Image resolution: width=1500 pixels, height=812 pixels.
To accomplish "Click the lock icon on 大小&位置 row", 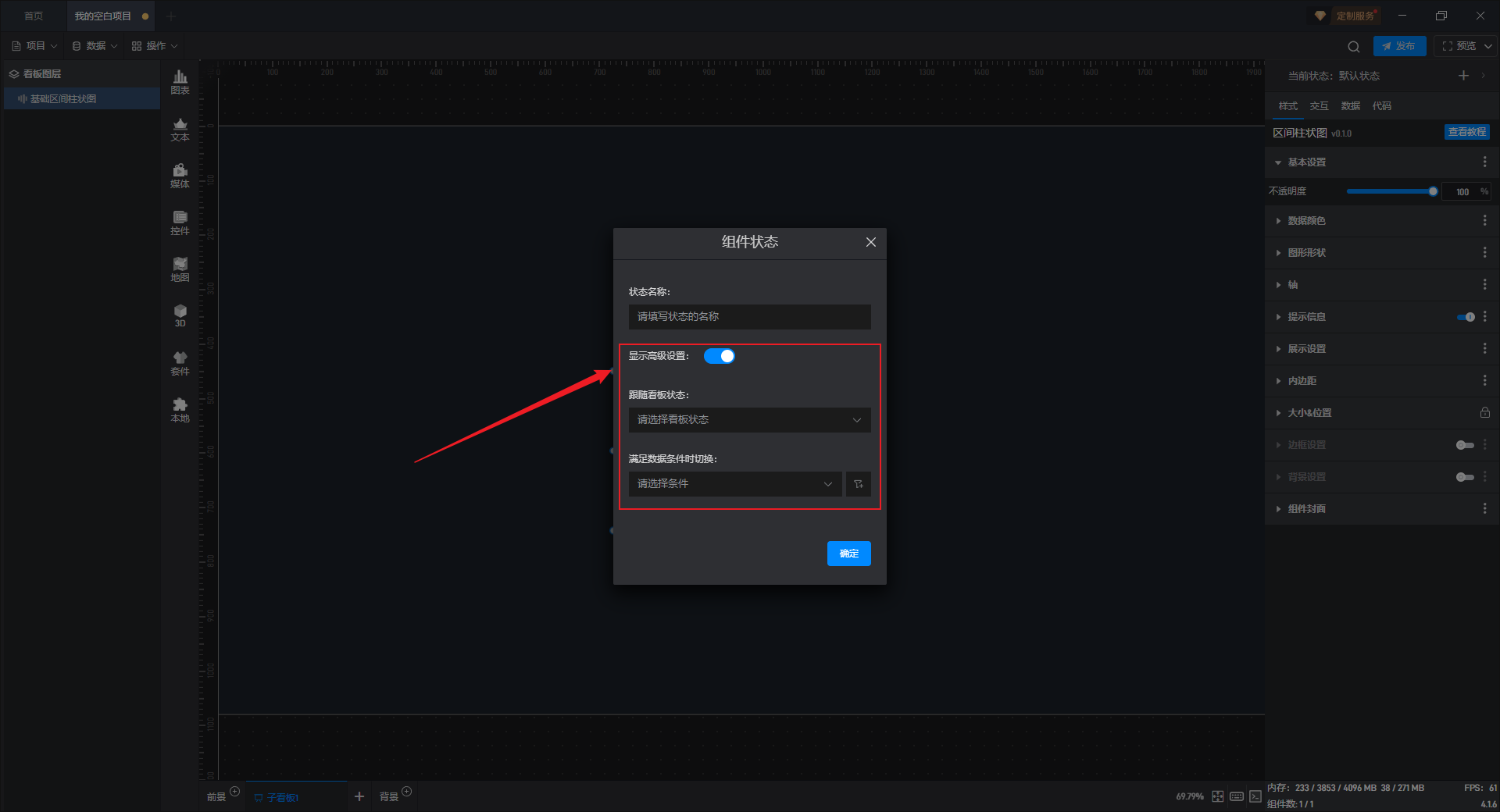I will (1484, 412).
